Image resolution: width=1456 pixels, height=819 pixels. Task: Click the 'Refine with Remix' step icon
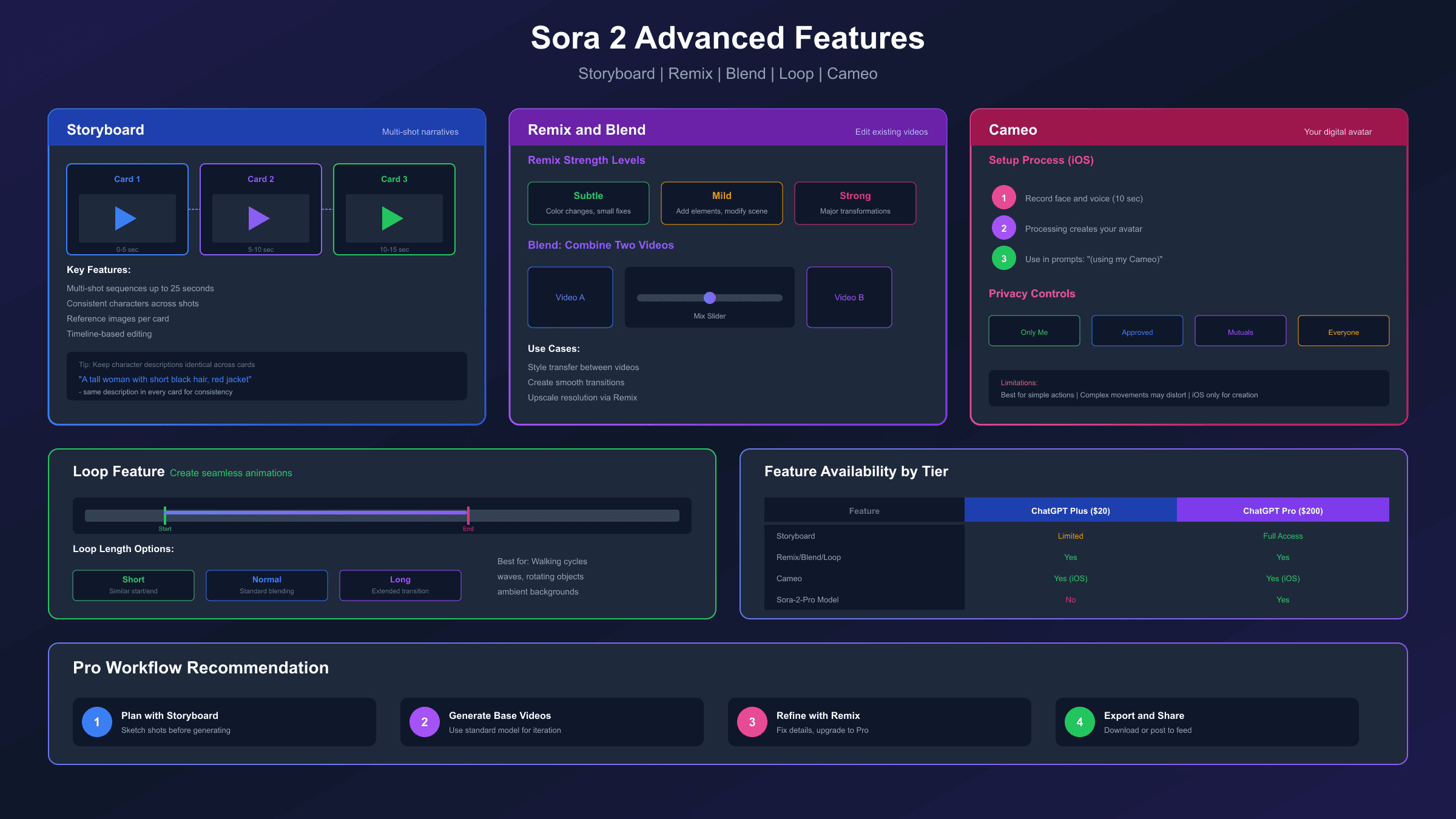point(751,721)
